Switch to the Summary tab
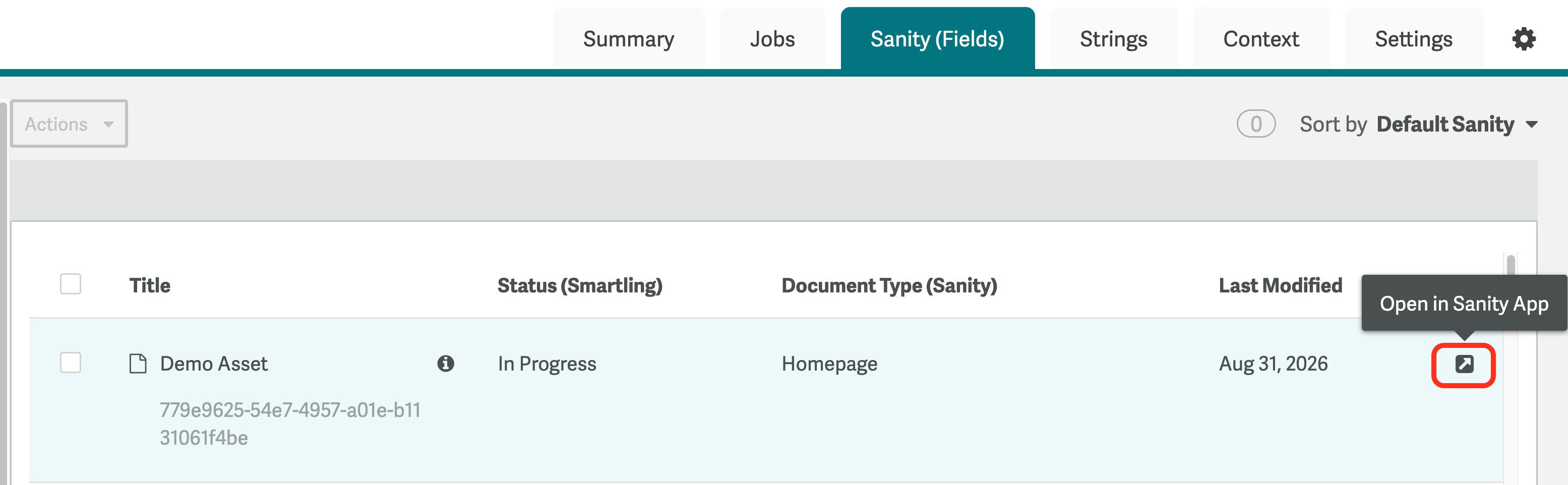Screen dimensions: 1568x485 629,39
